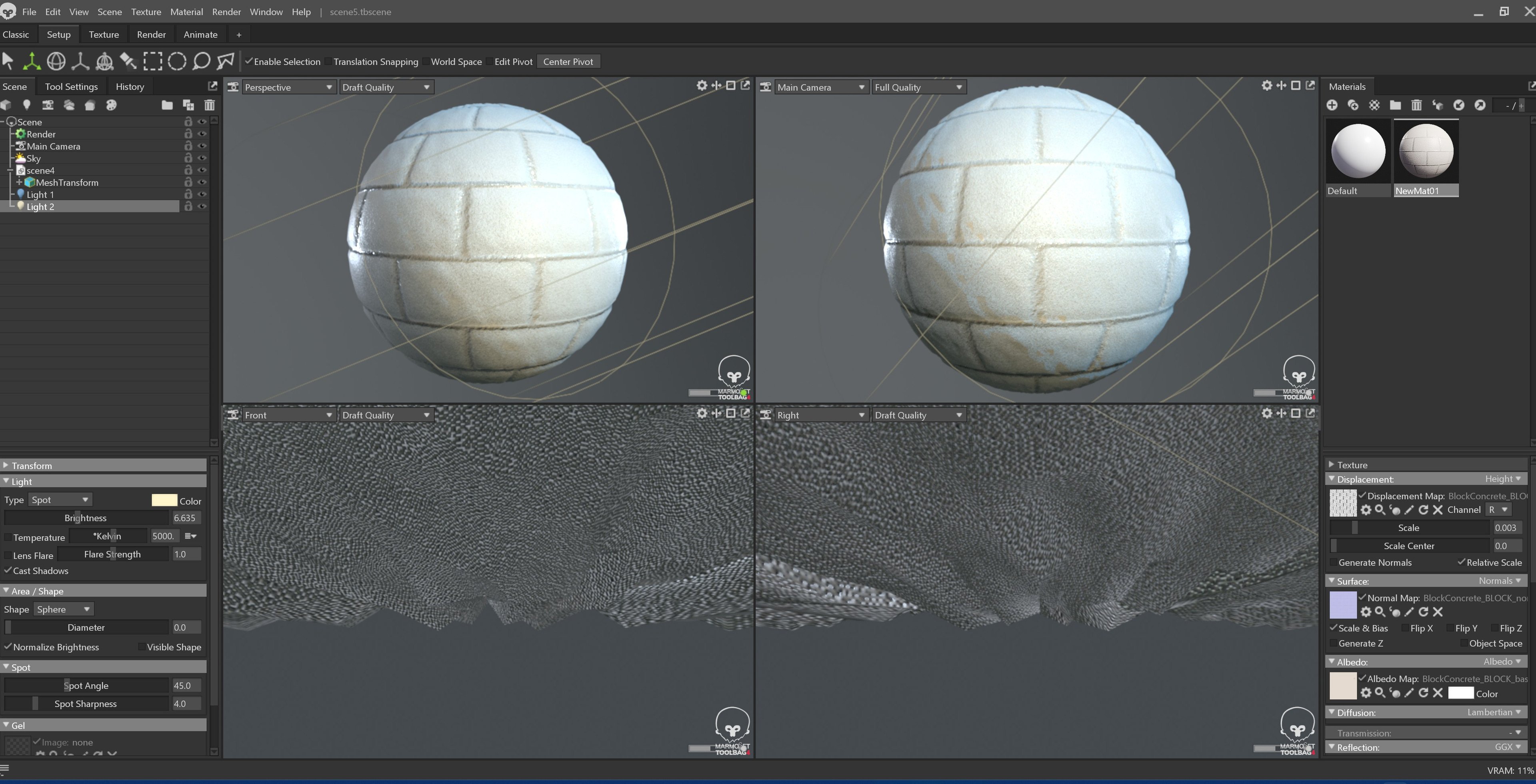
Task: Select the MeshTransform item in the scene tree
Action: (67, 182)
